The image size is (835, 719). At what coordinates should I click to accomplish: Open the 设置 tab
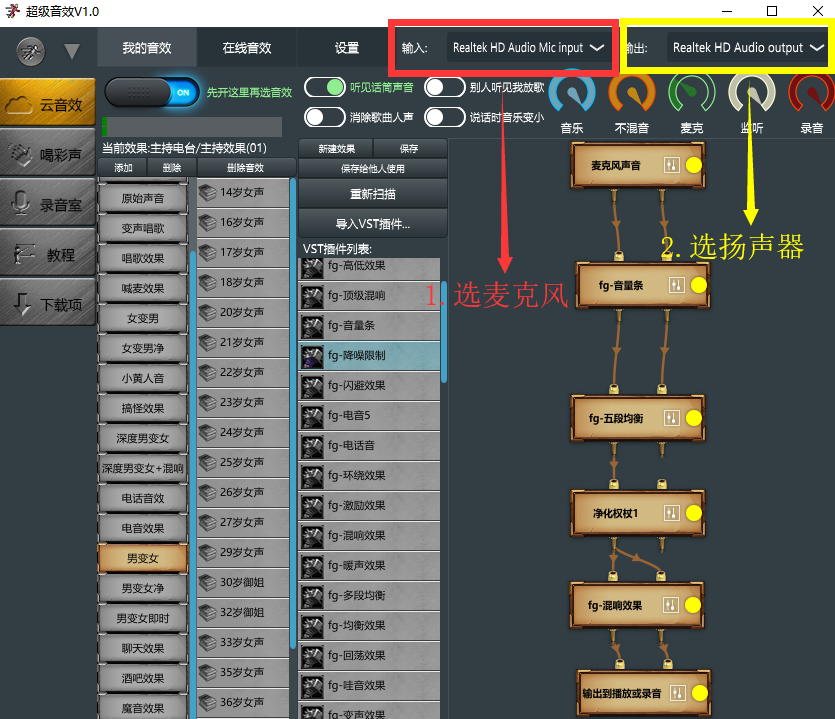point(347,48)
